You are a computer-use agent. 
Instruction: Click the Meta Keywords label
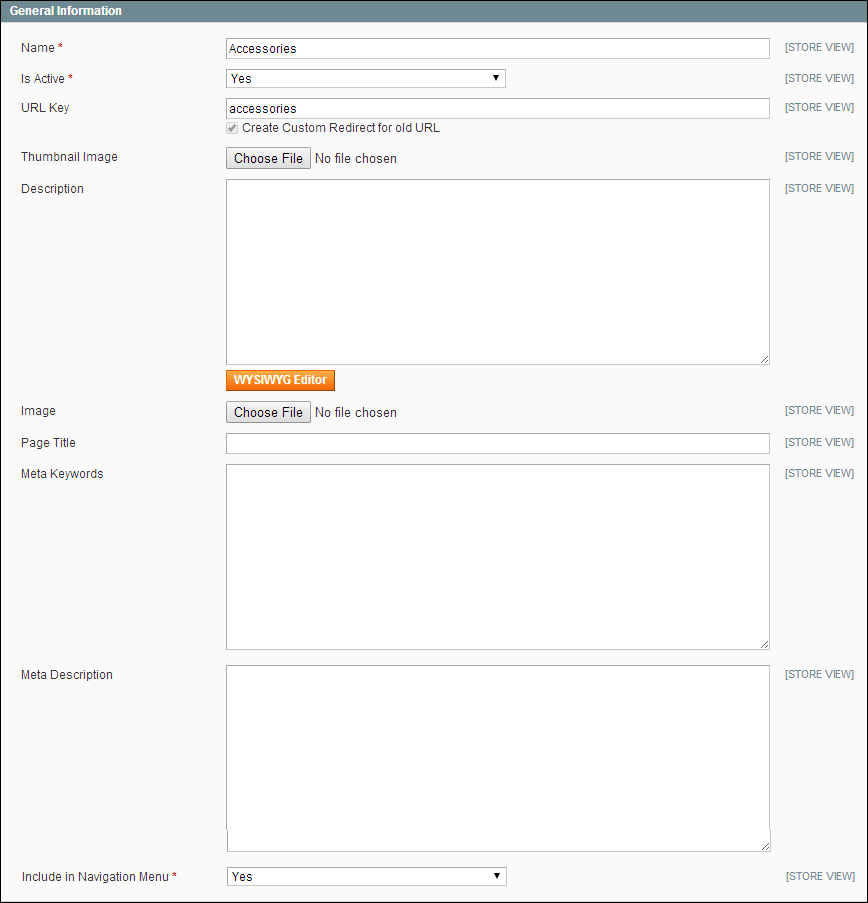point(62,474)
